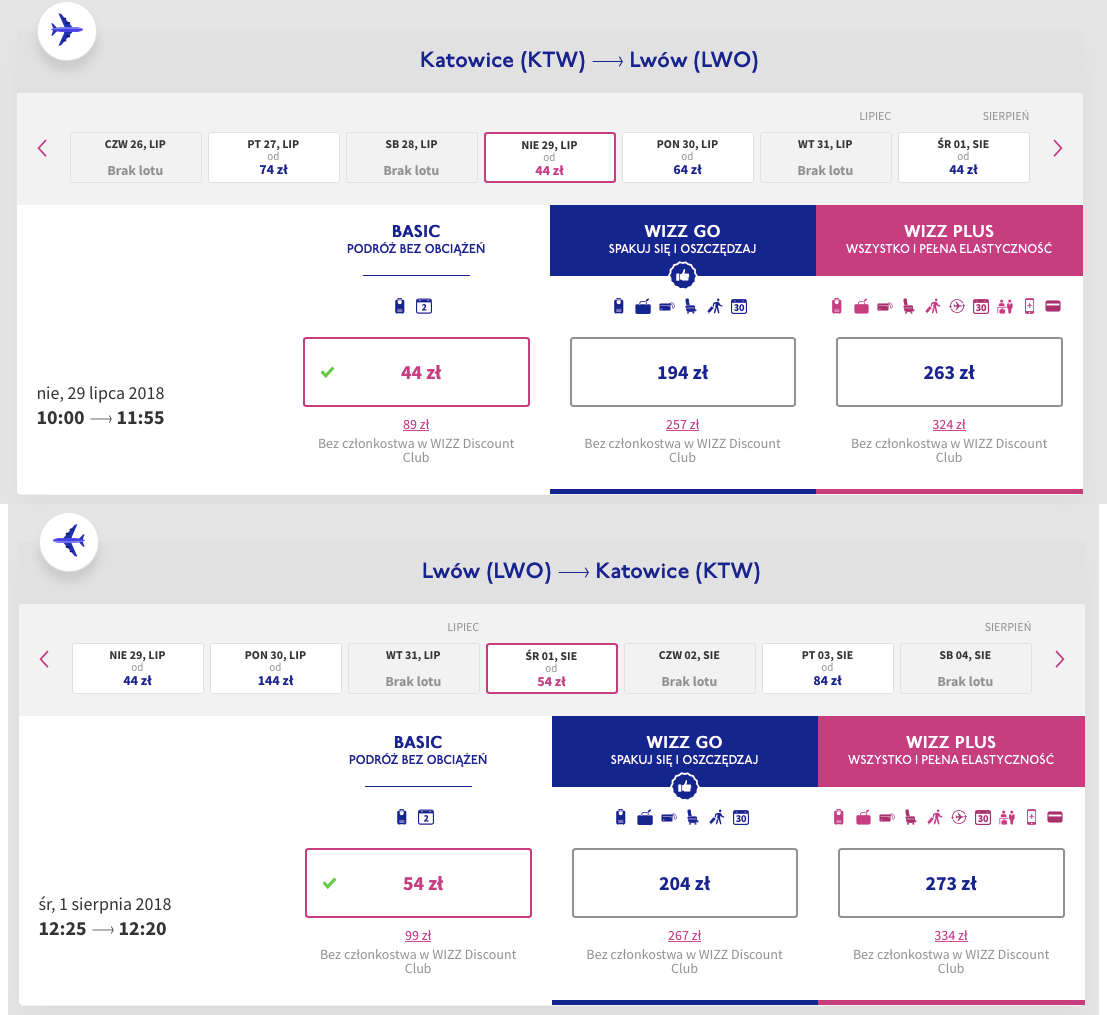The image size is (1107, 1015).
Task: Open the 334 zł non-member price link
Action: (951, 936)
